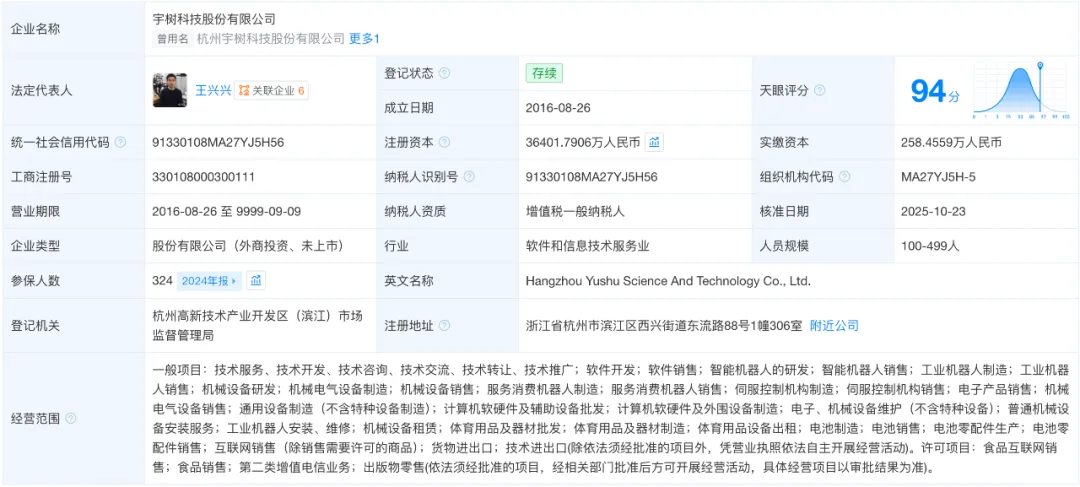Click the 存续 status badge
The image size is (1080, 487).
click(545, 73)
